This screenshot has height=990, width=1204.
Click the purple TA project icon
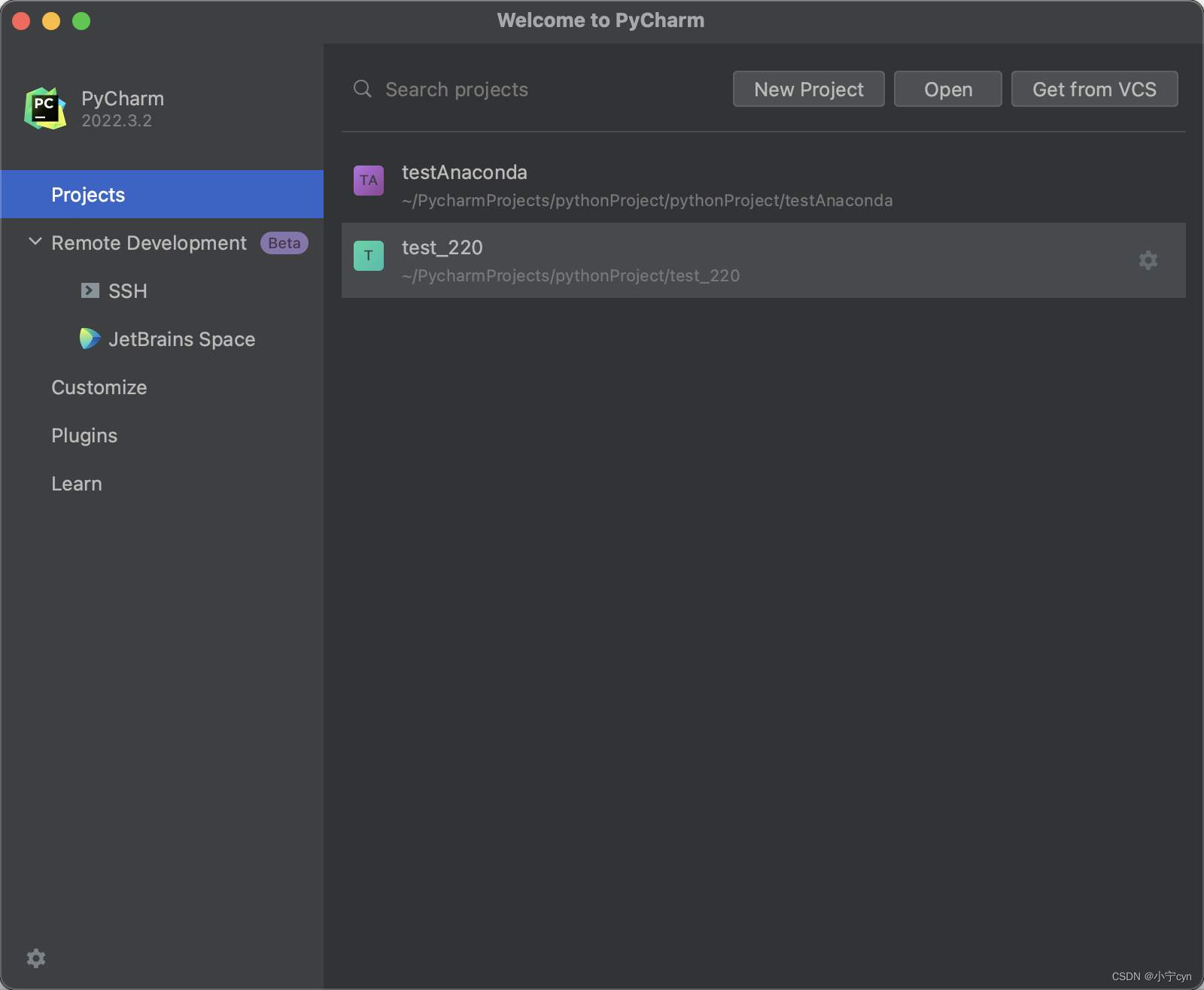(x=369, y=181)
